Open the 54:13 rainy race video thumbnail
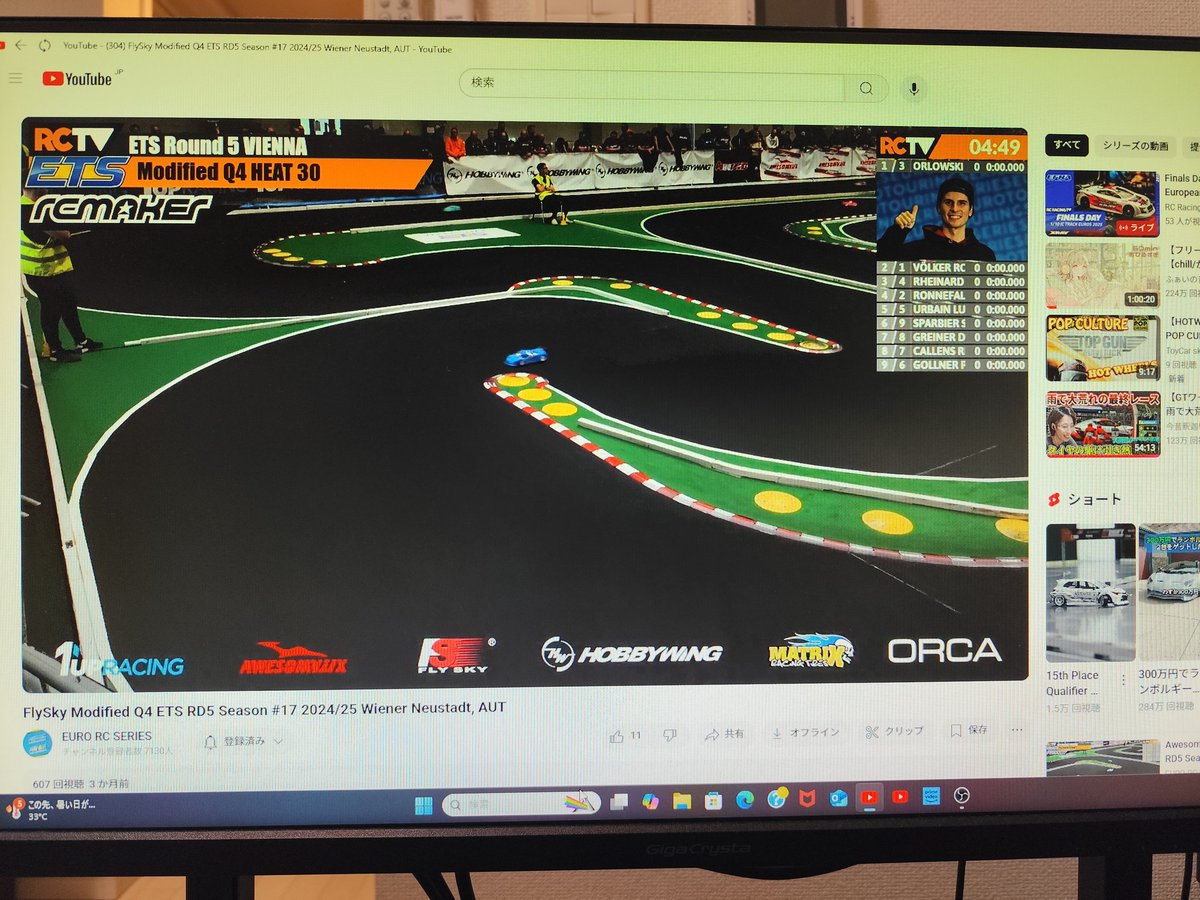The width and height of the screenshot is (1200, 900). (1104, 424)
